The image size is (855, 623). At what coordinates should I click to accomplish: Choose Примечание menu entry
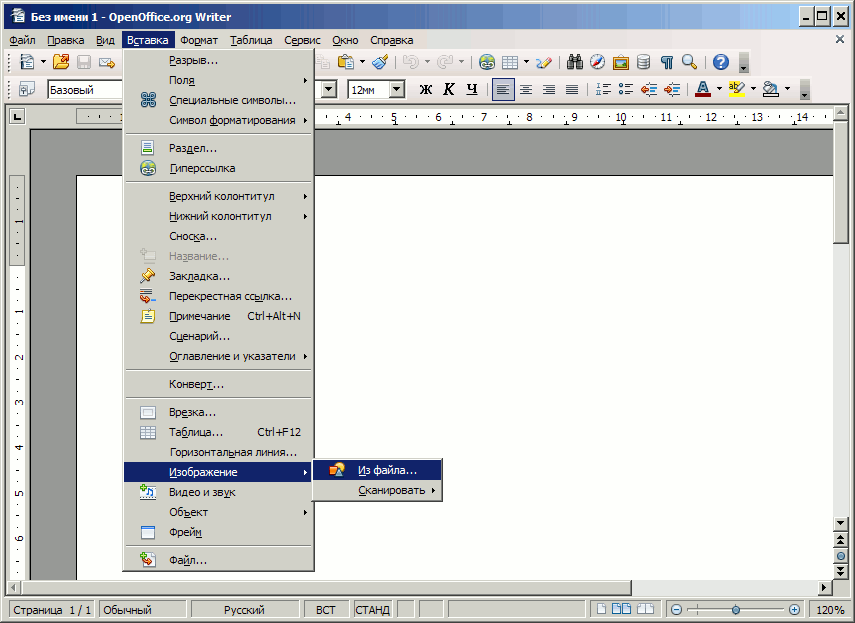pos(219,316)
